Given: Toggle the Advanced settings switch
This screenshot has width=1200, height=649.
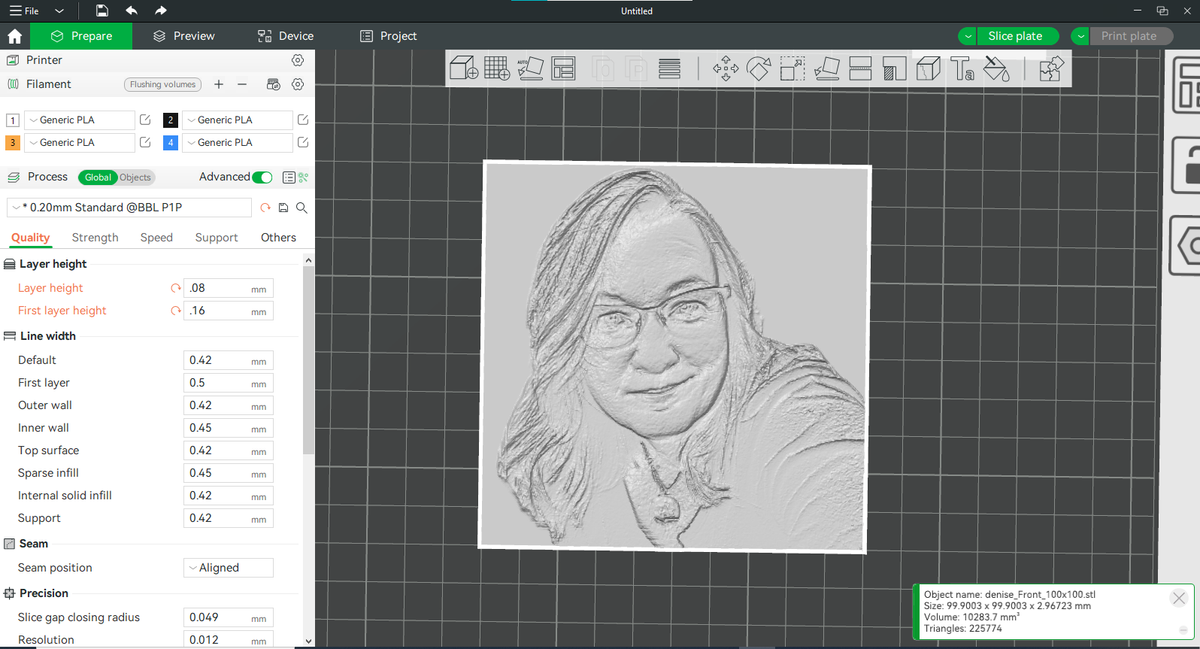Looking at the screenshot, I should click(x=262, y=177).
